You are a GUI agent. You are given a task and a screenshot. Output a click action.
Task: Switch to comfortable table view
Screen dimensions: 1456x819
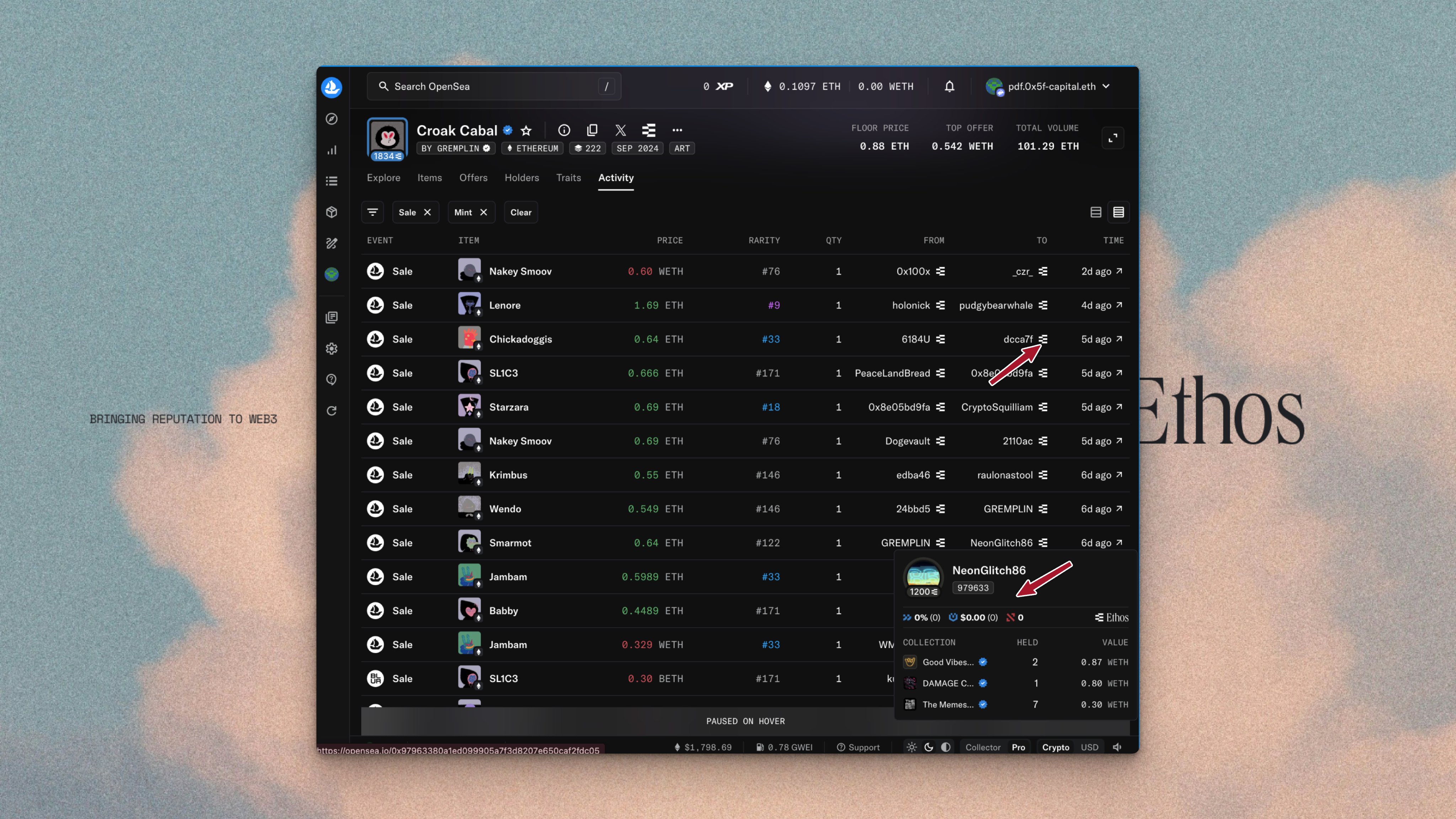pos(1096,213)
